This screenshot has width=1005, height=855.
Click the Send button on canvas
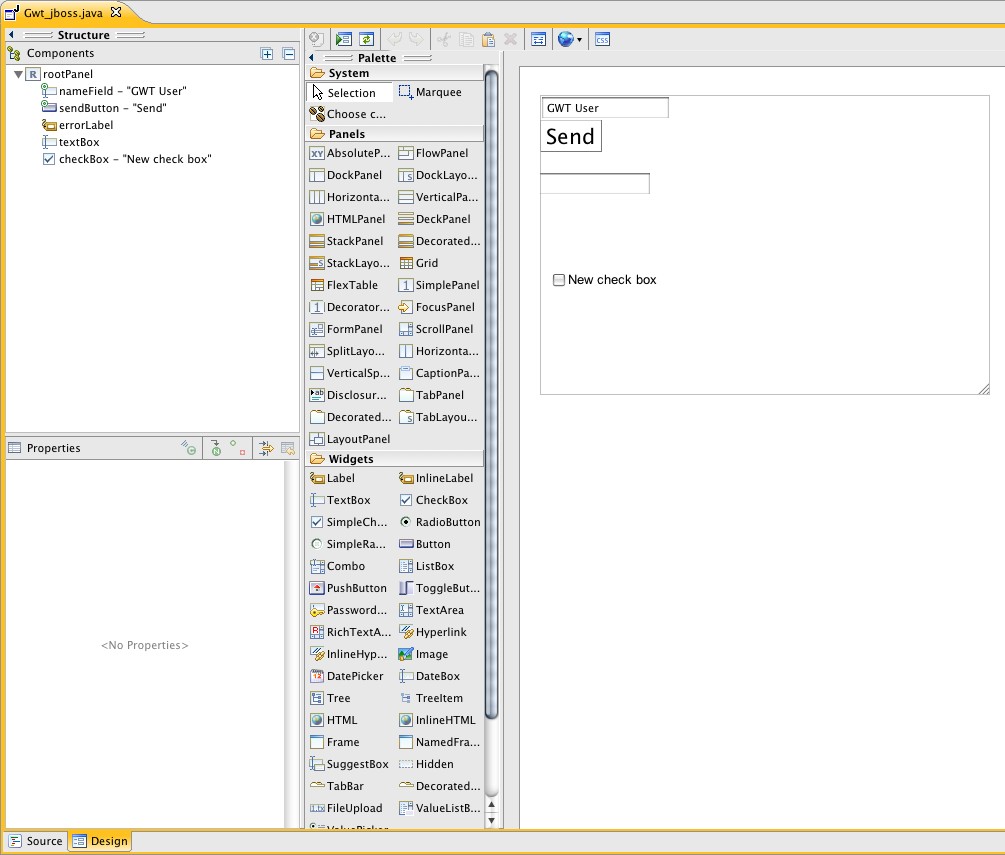click(x=571, y=136)
